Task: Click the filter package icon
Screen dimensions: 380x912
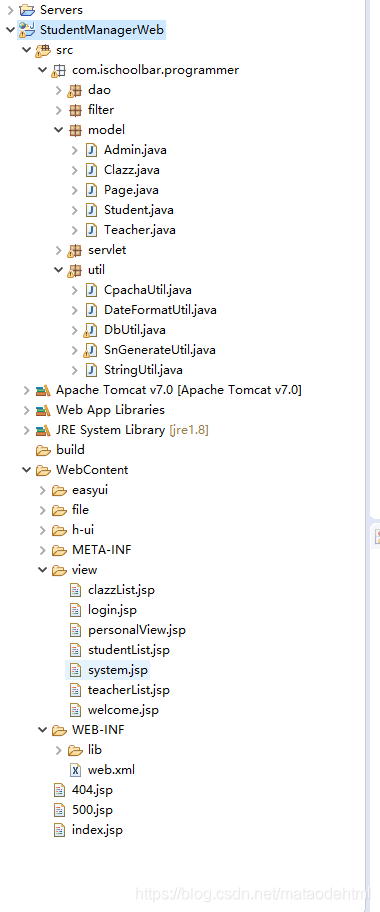Action: 75,110
